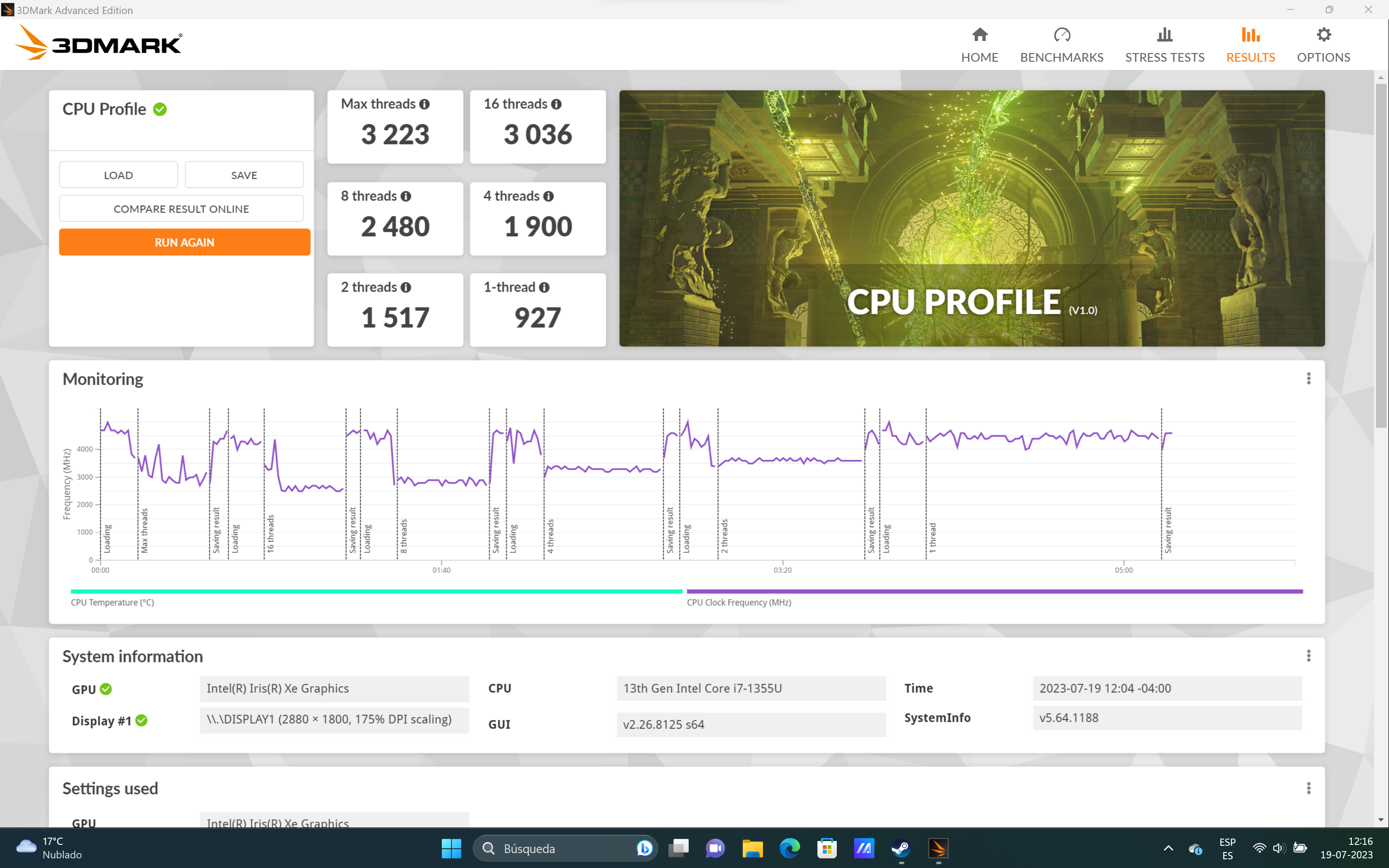The width and height of the screenshot is (1389, 868).
Task: Toggle CPU Clock Frequency legend line
Action: pos(994,591)
